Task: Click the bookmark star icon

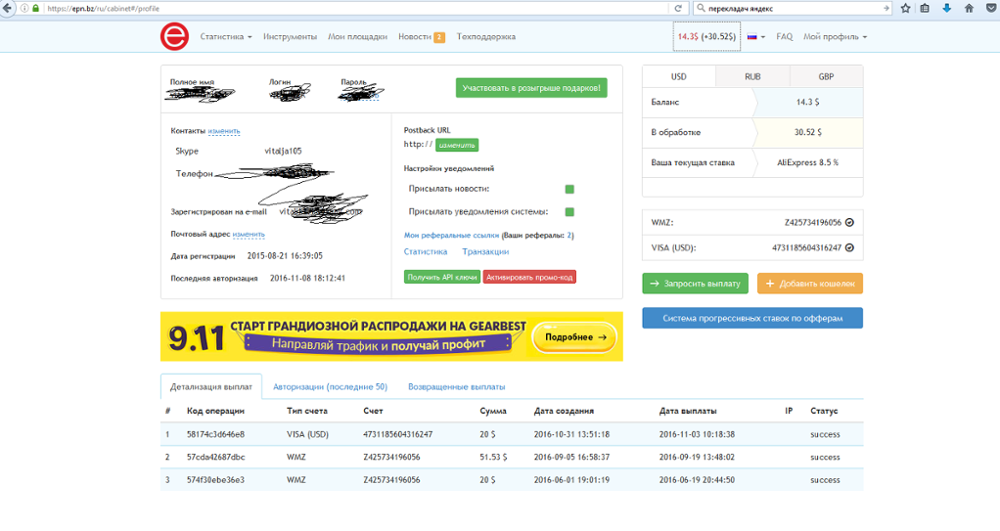Action: [x=905, y=8]
